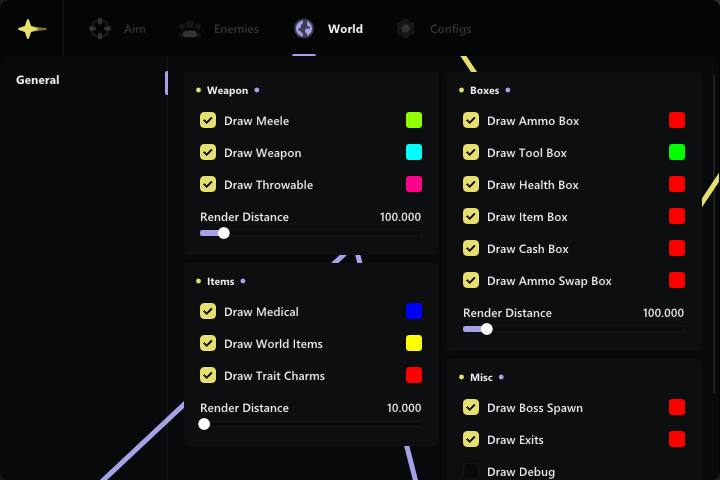The width and height of the screenshot is (720, 480).
Task: Select General in the sidebar
Action: 38,80
